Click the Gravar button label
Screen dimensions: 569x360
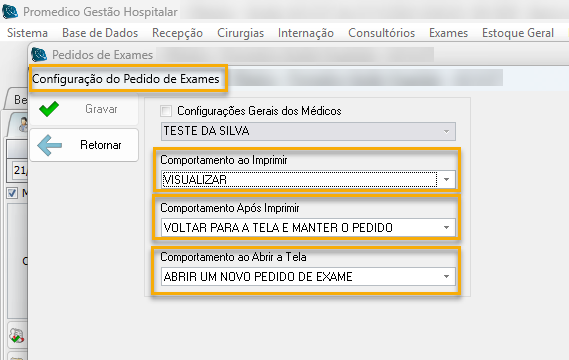(101, 109)
